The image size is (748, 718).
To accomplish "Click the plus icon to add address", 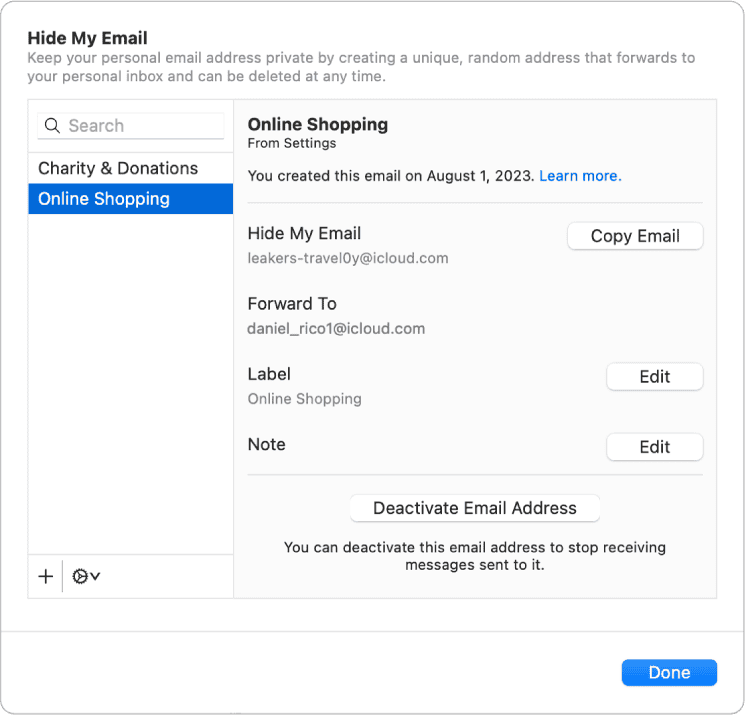I will [45, 576].
